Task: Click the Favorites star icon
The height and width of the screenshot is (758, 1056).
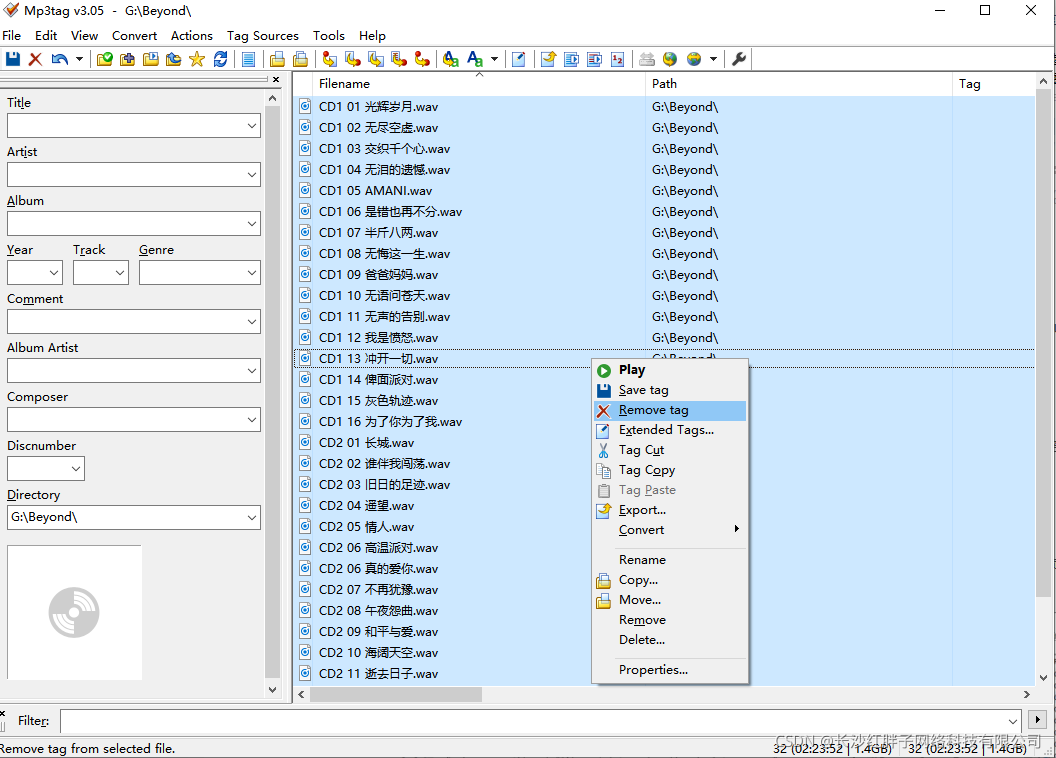Action: pos(197,59)
